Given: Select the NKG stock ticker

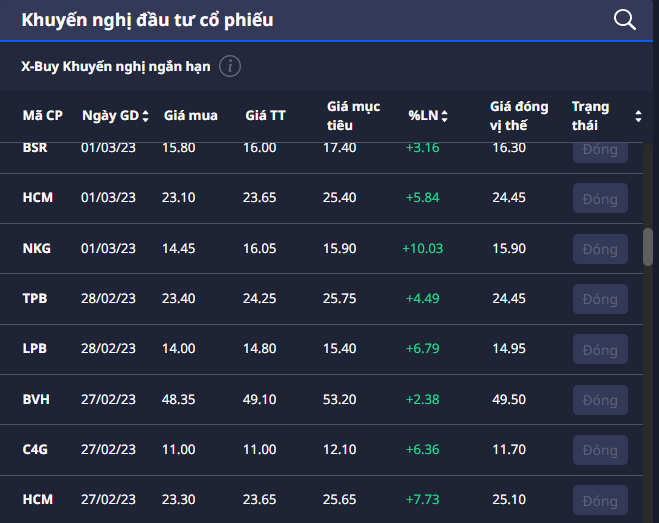Looking at the screenshot, I should pos(38,249).
